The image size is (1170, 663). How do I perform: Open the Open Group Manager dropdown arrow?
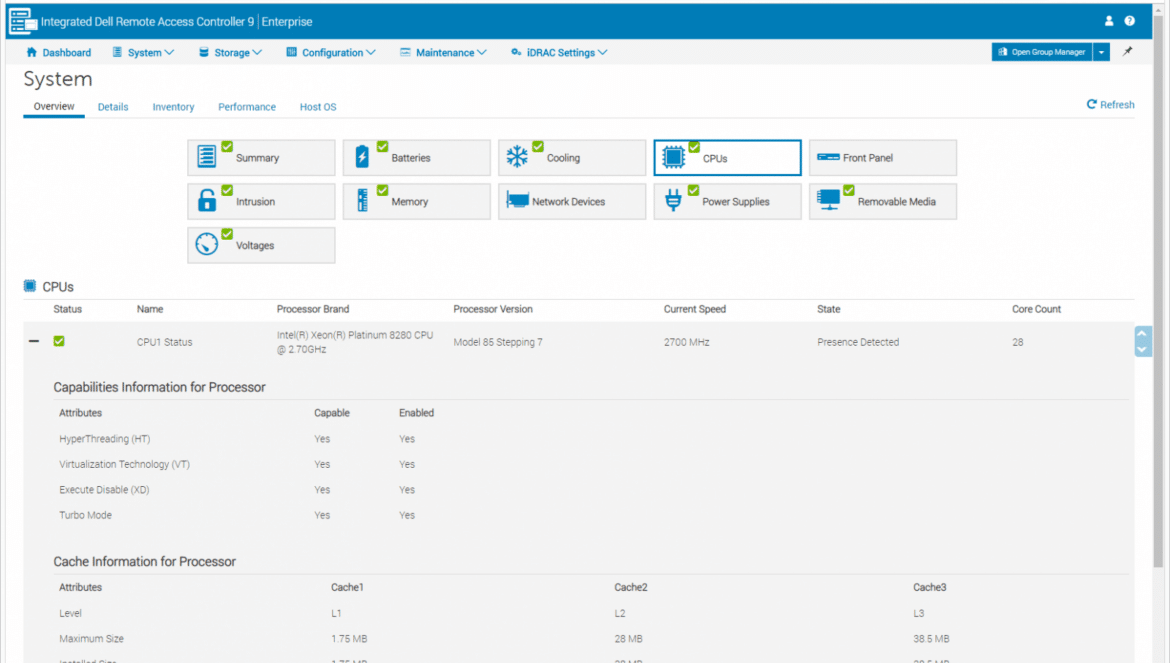pyautogui.click(x=1101, y=51)
